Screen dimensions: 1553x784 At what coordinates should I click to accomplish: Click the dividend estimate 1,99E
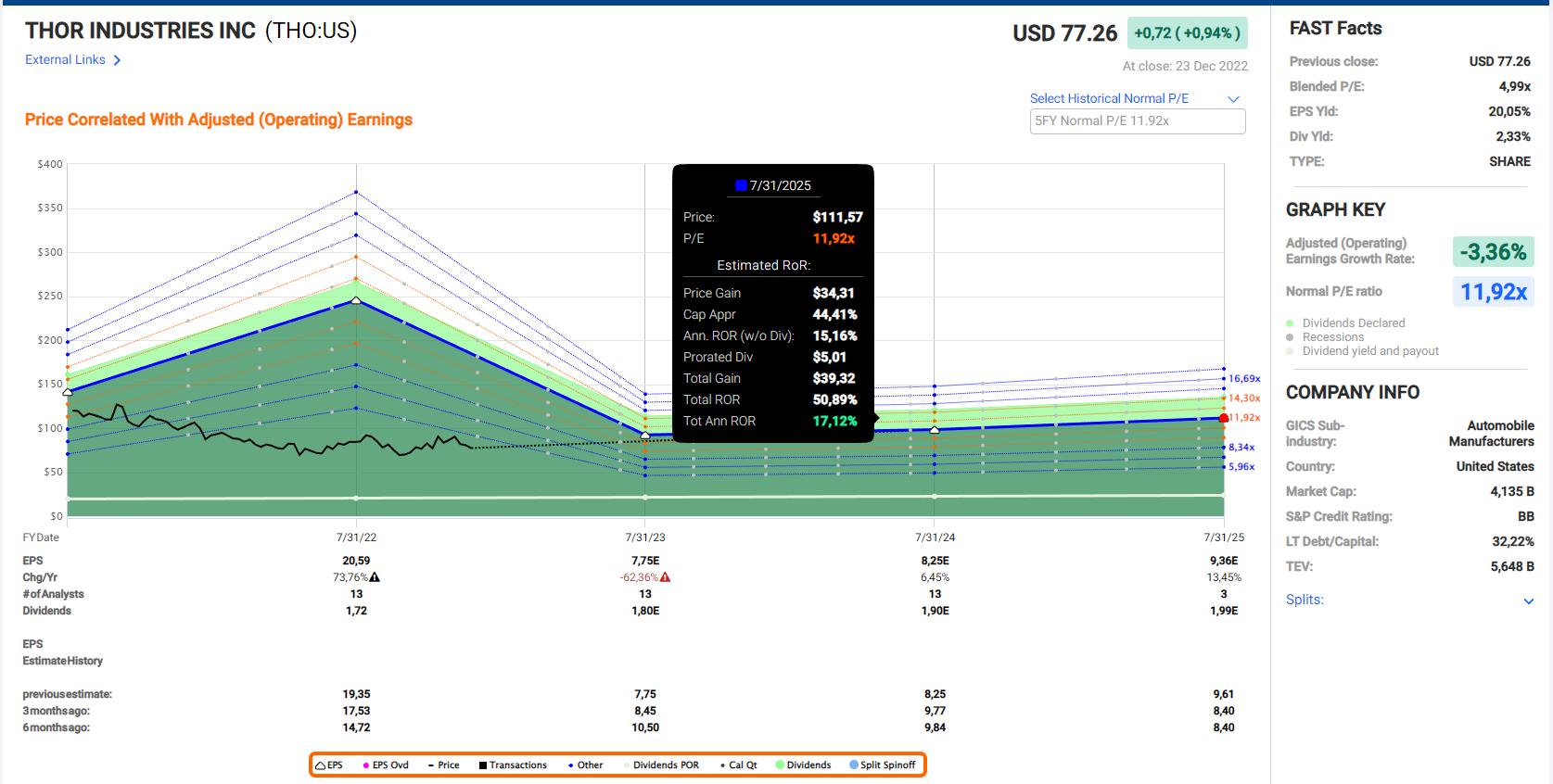coord(1224,611)
